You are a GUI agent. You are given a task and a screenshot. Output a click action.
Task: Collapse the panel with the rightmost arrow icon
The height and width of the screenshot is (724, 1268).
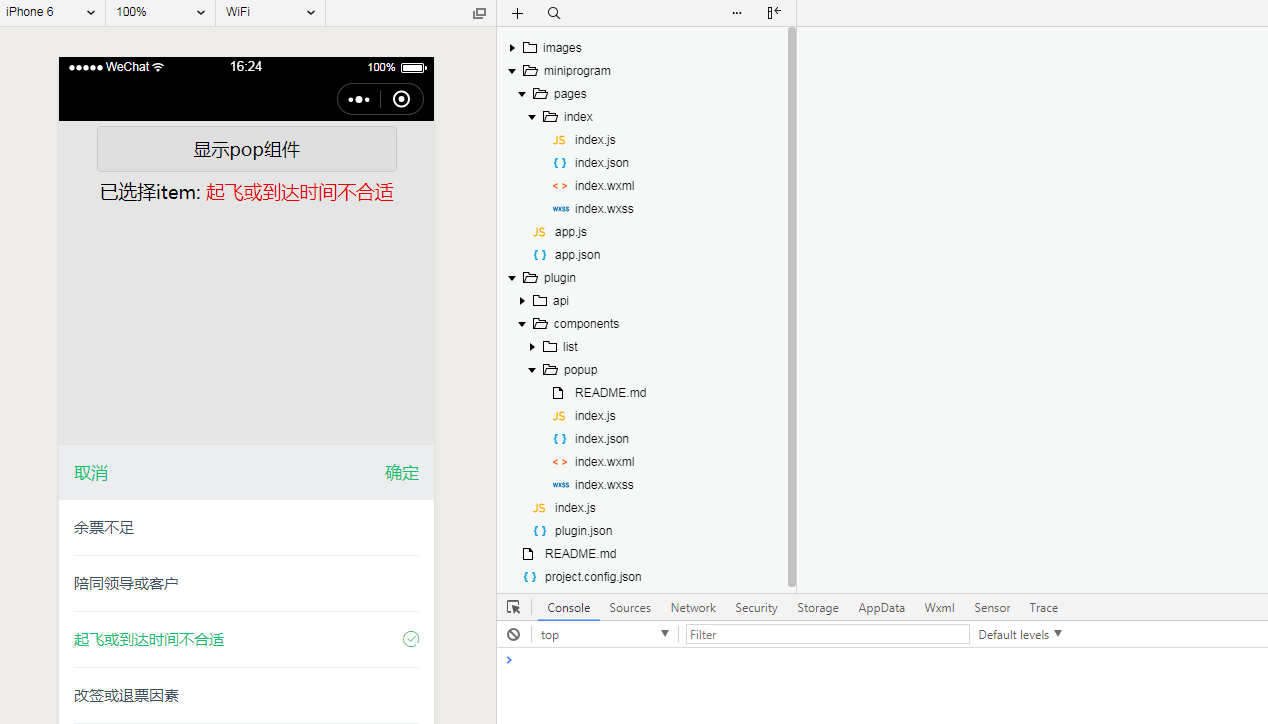[x=773, y=13]
